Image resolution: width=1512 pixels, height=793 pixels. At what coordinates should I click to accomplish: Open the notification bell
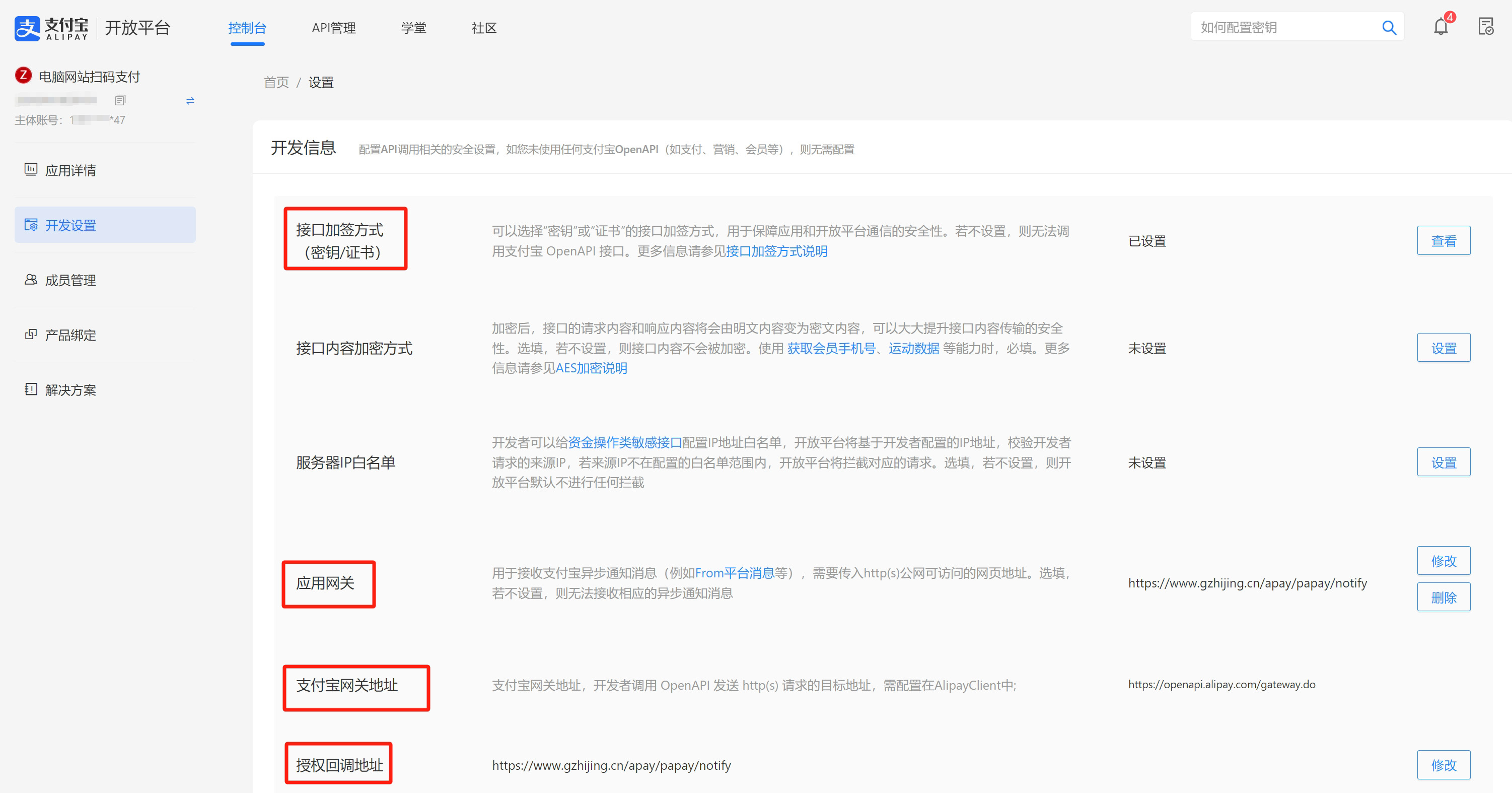[1441, 27]
